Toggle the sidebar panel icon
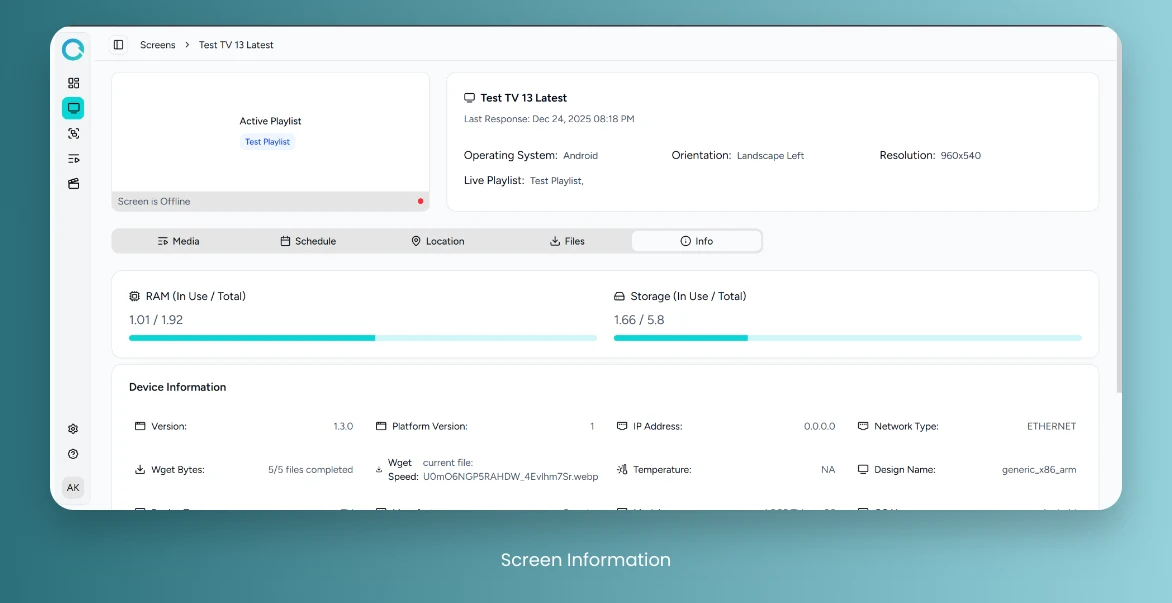 click(118, 45)
